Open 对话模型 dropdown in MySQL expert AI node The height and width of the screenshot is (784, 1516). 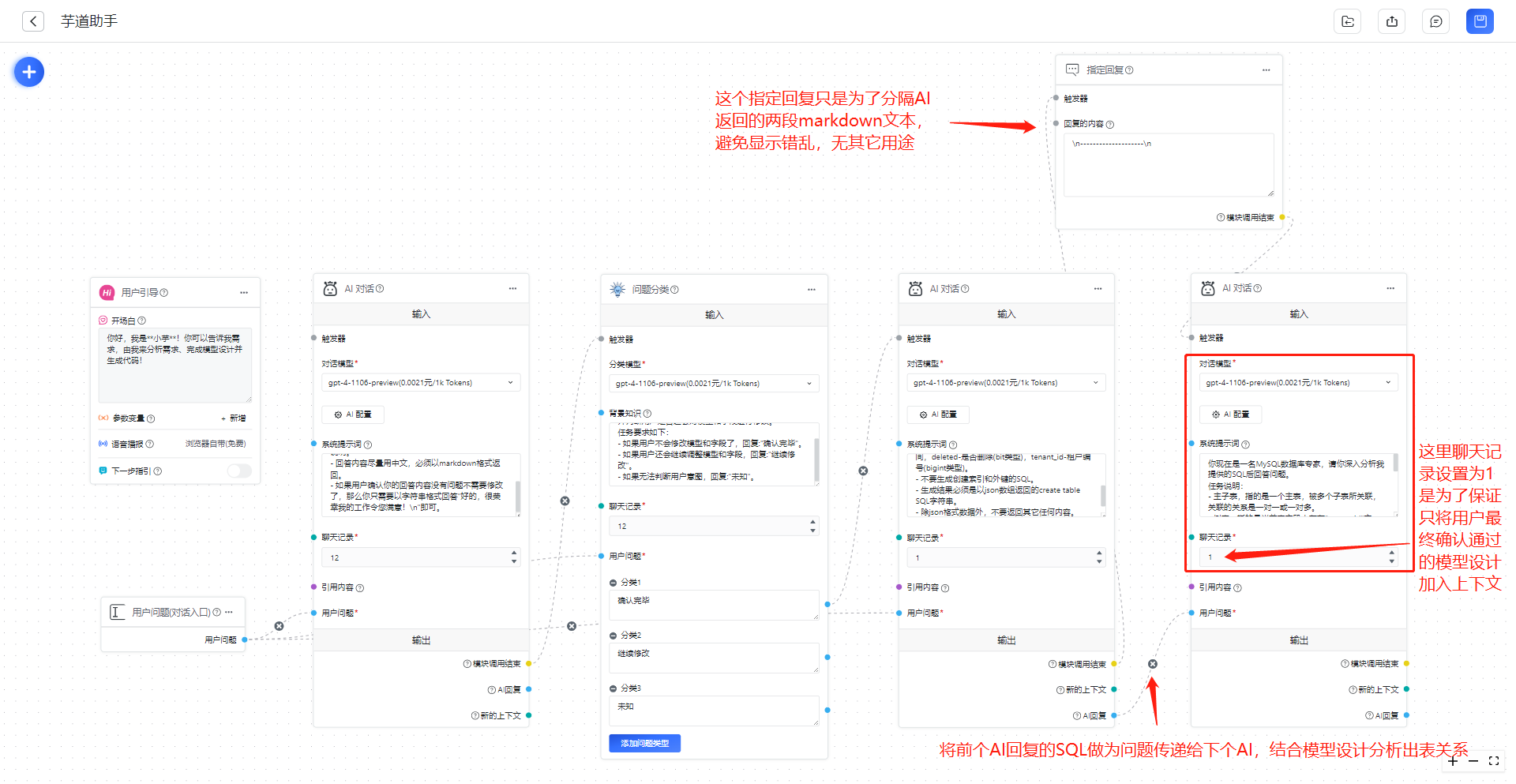(1299, 383)
